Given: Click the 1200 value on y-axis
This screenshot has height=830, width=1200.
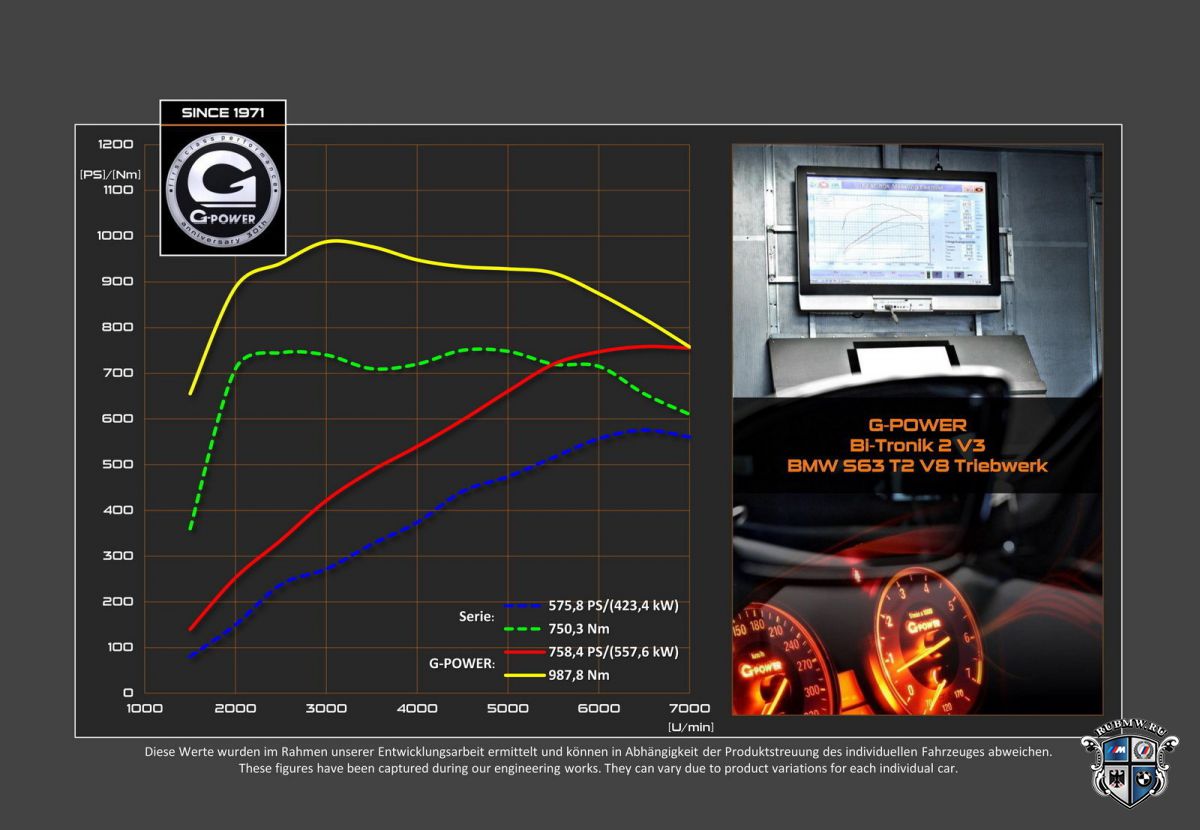Looking at the screenshot, I should (115, 144).
